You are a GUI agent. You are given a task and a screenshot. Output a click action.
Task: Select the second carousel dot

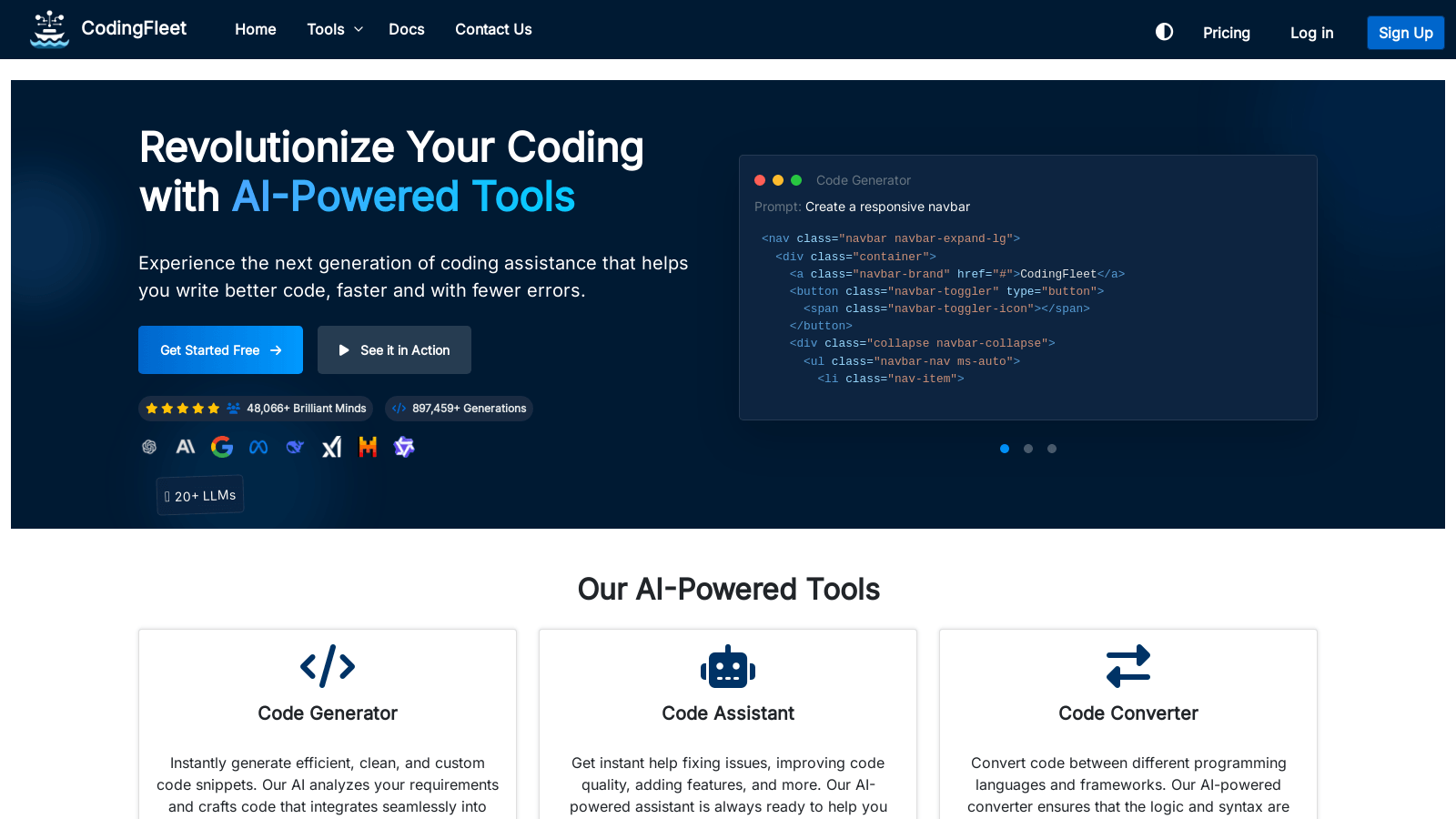pos(1028,449)
